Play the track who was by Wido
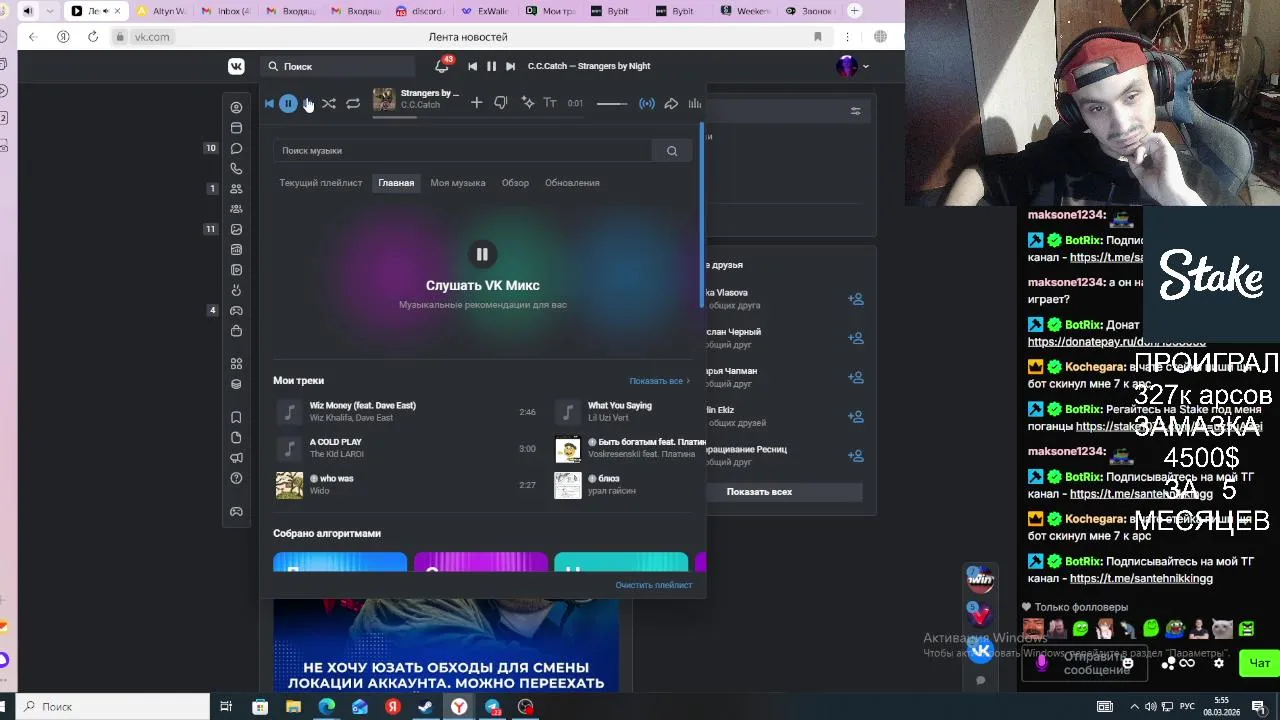Viewport: 1280px width, 720px height. click(406, 485)
